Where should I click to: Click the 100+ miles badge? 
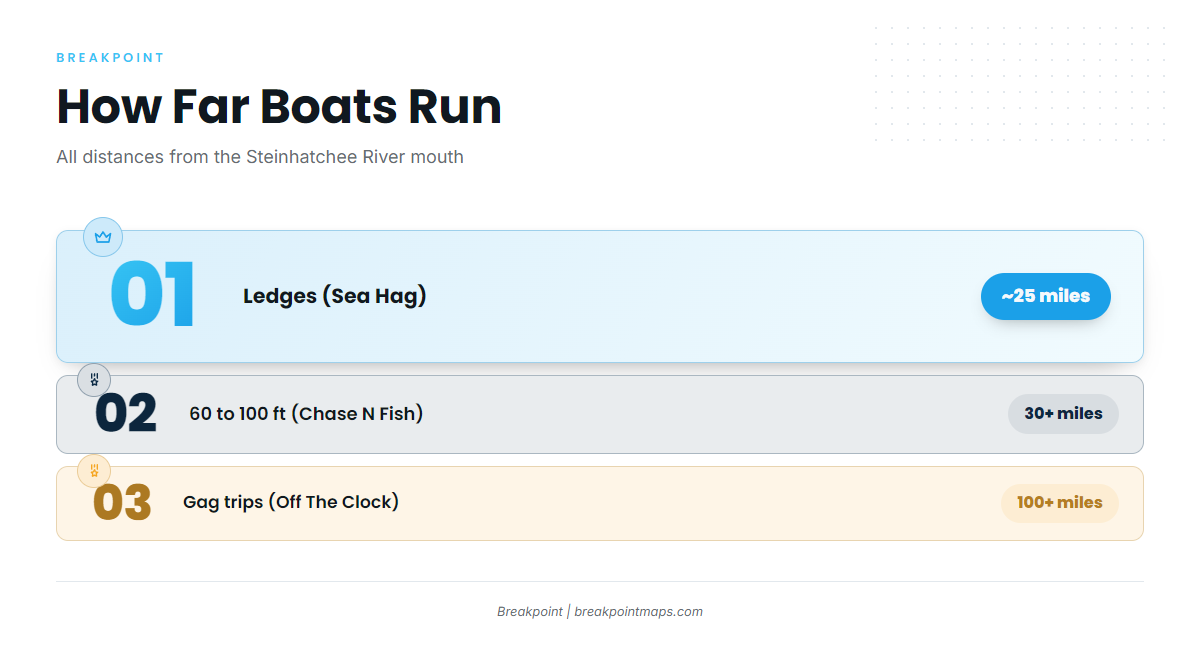coord(1060,503)
